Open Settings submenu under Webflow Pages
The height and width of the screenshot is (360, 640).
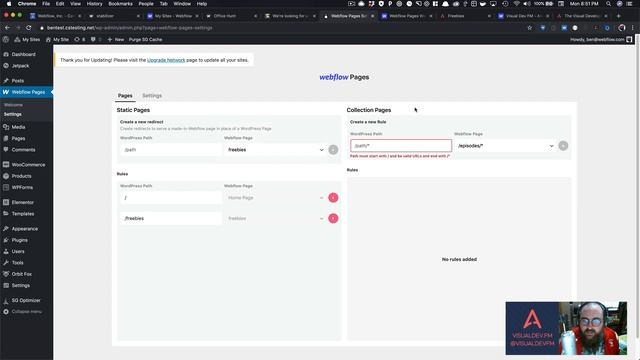click(x=13, y=114)
